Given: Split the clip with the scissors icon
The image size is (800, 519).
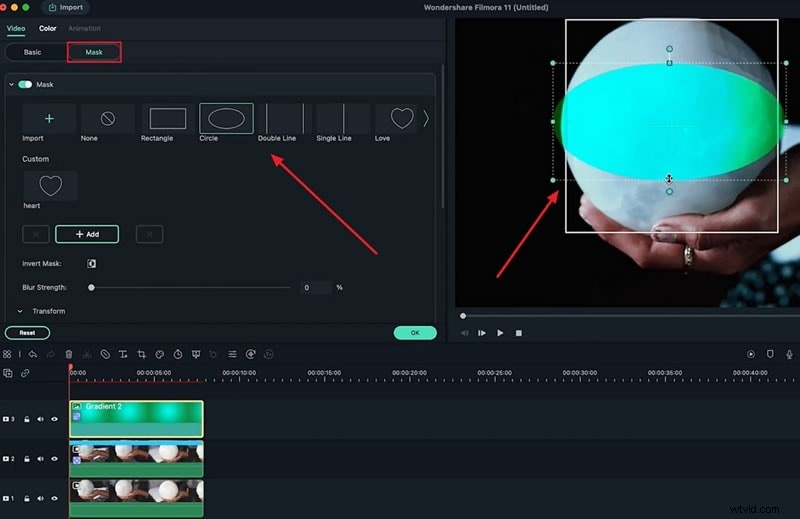Looking at the screenshot, I should tap(87, 354).
